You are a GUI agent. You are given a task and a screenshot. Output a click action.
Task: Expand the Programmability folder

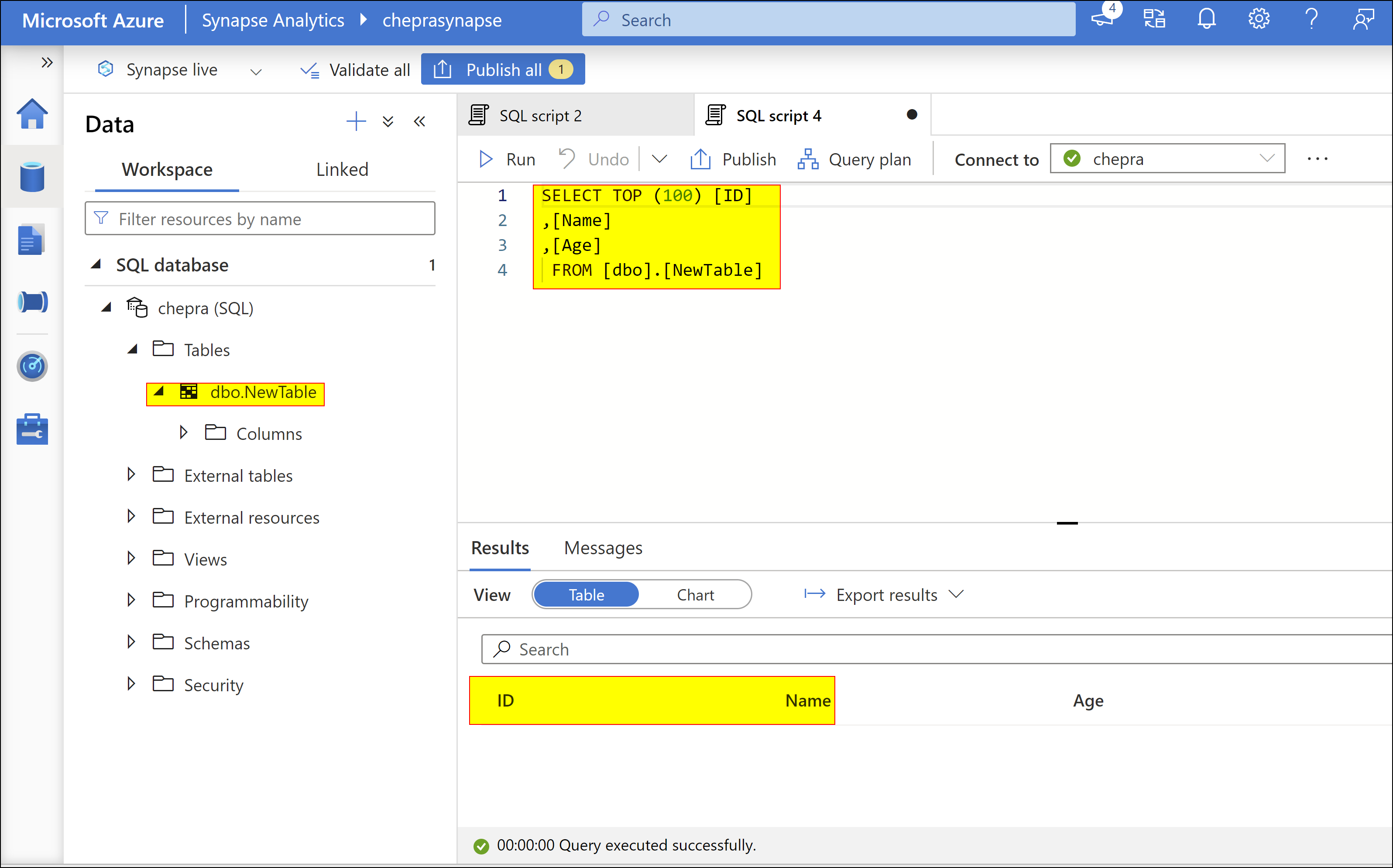pyautogui.click(x=131, y=600)
